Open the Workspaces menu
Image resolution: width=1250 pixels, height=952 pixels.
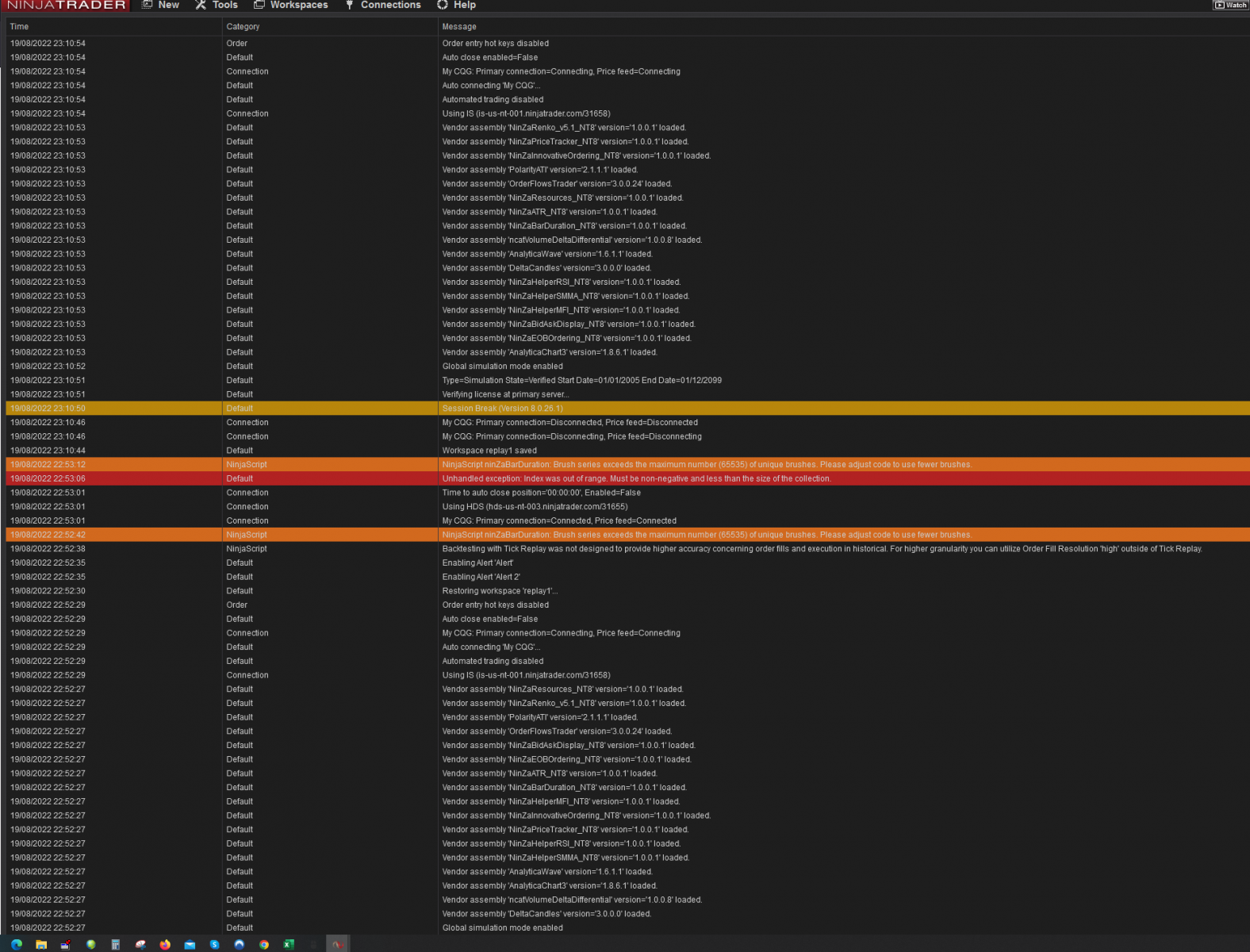[x=290, y=5]
